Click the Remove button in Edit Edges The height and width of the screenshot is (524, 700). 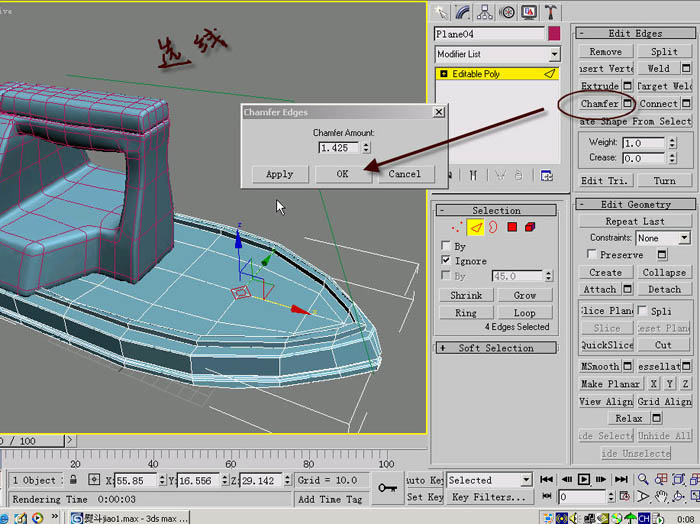coord(605,52)
